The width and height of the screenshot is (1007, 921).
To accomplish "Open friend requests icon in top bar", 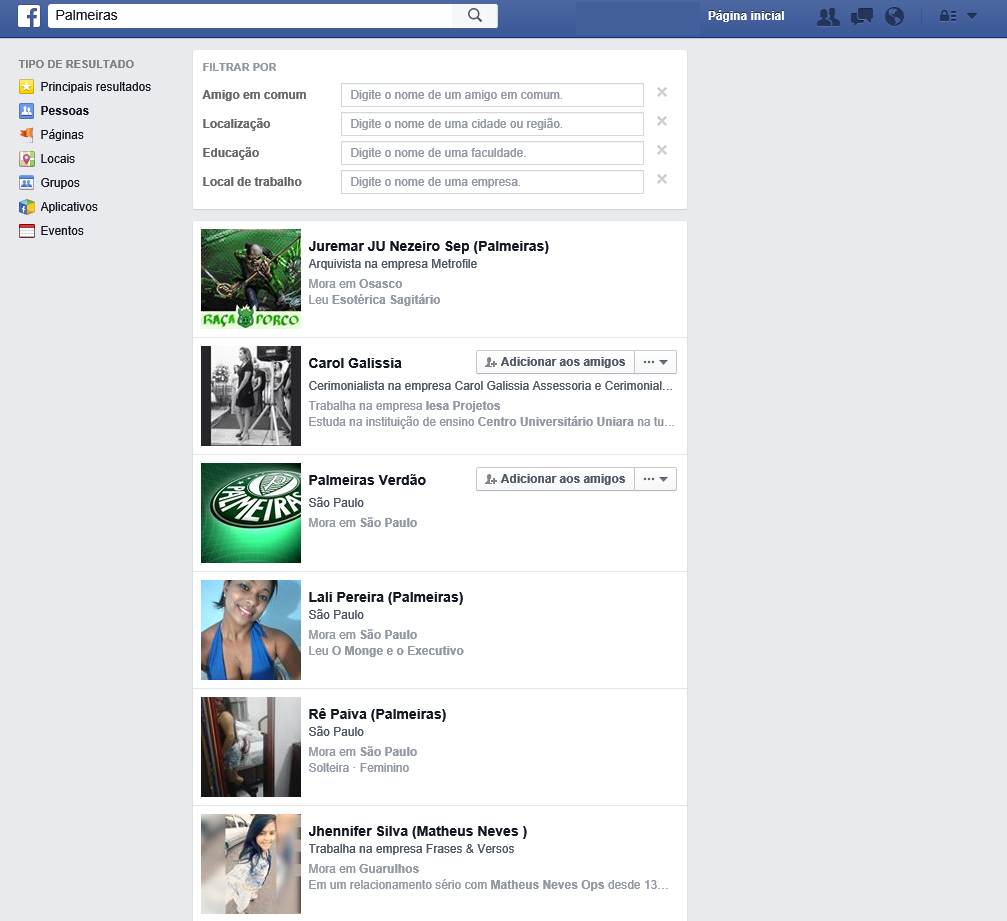I will 828,16.
